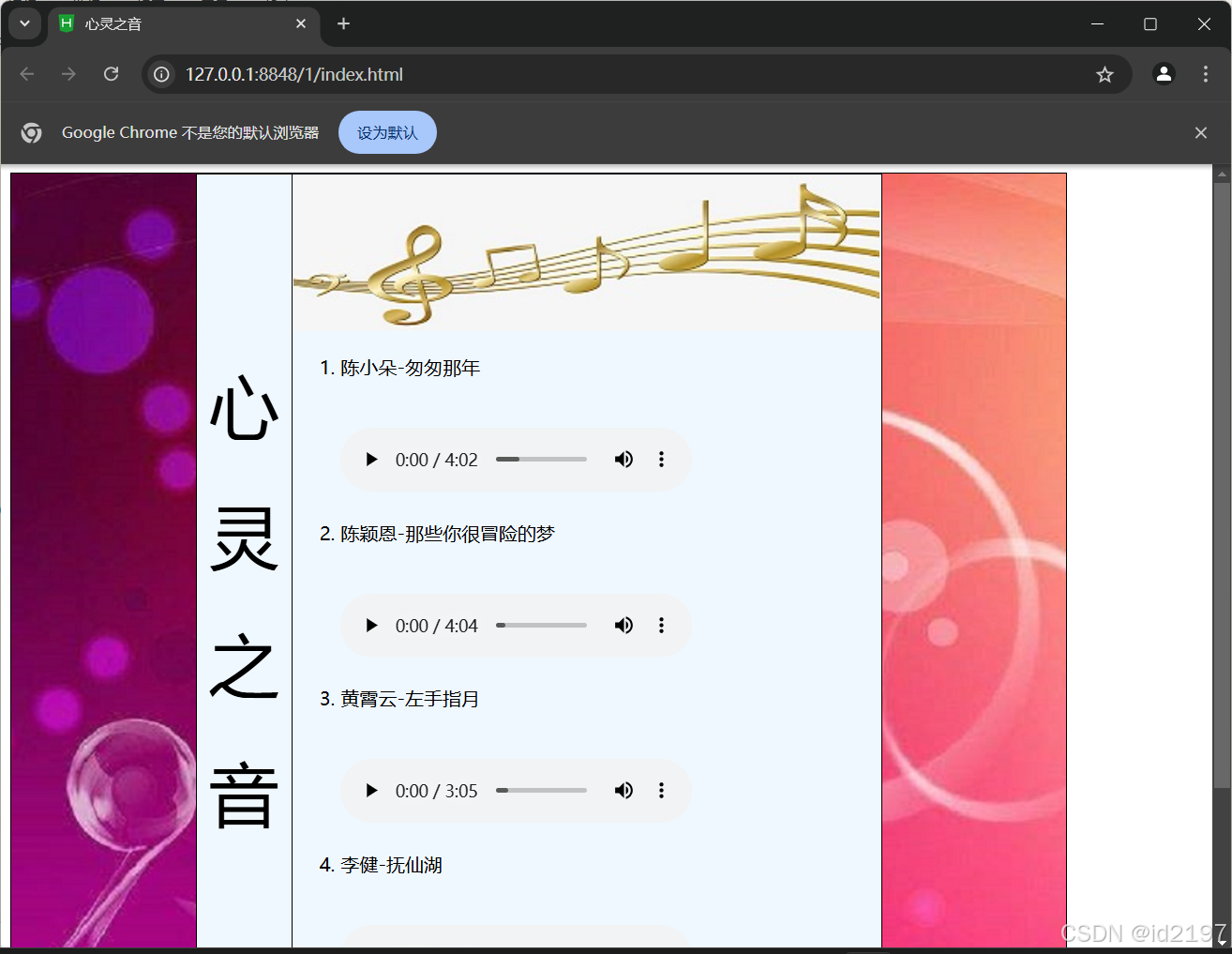Bookmark this page with the star icon
This screenshot has height=954, width=1232.
click(1104, 74)
